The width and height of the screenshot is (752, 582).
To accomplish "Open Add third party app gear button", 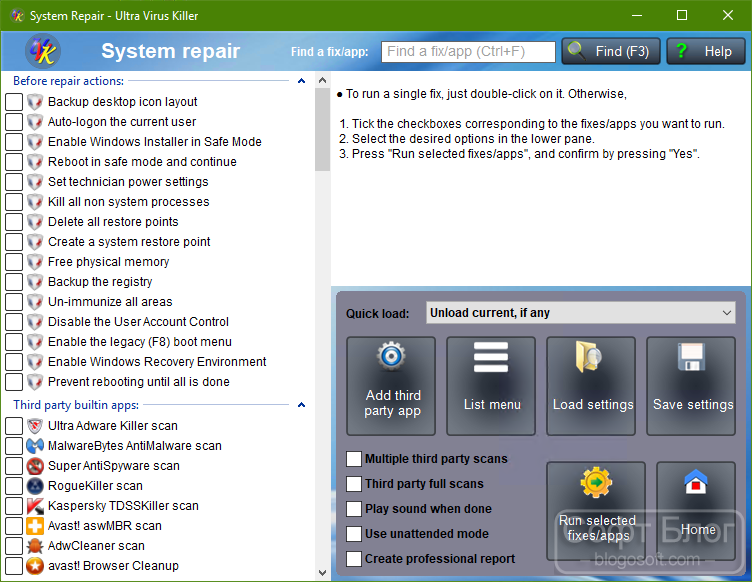I will (391, 386).
